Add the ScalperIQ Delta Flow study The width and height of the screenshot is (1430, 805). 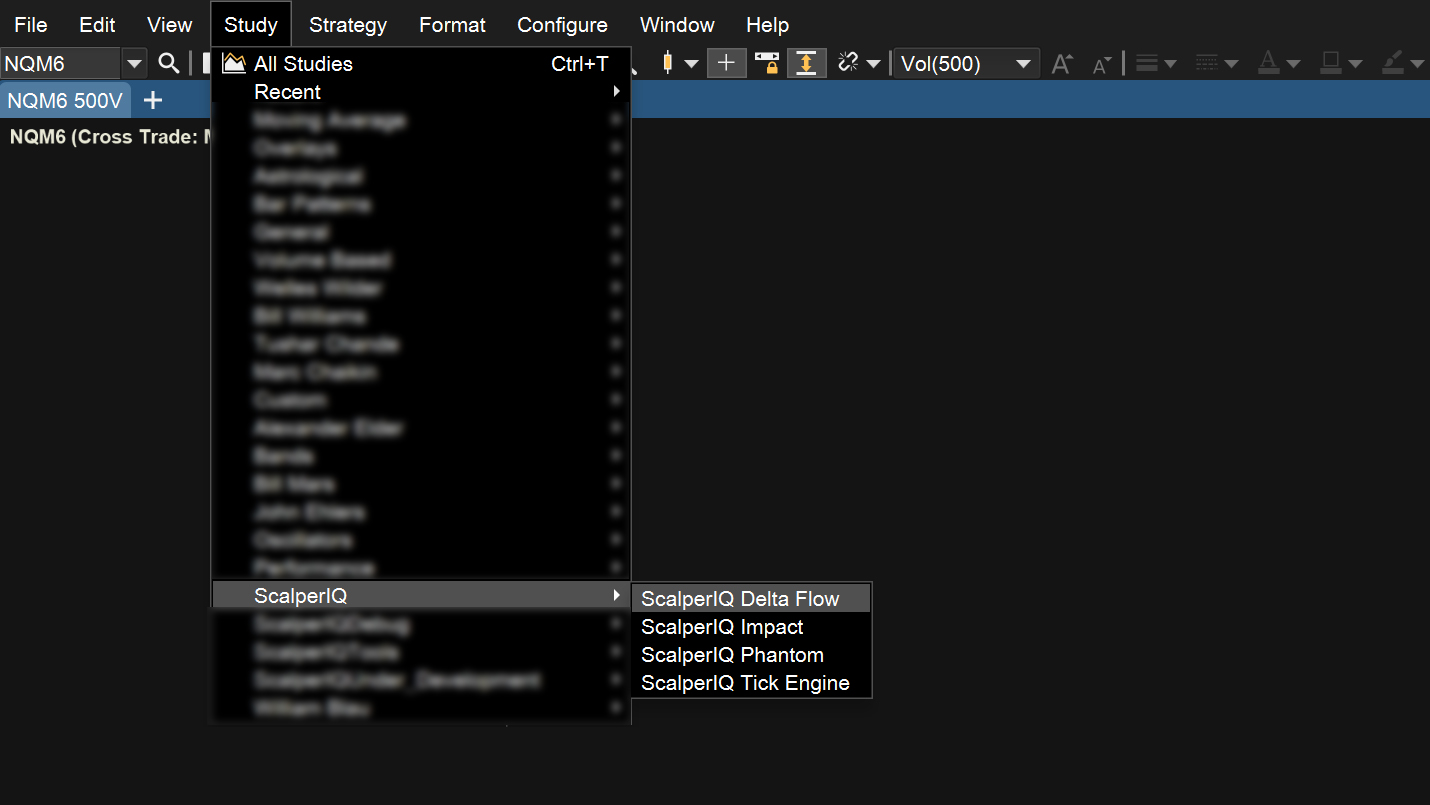[x=751, y=599]
